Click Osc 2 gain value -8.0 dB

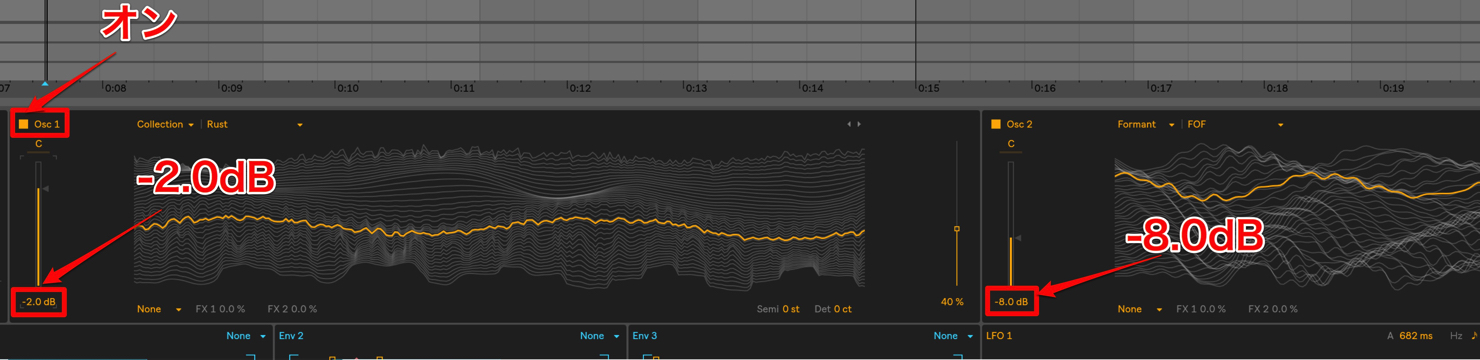(1011, 301)
